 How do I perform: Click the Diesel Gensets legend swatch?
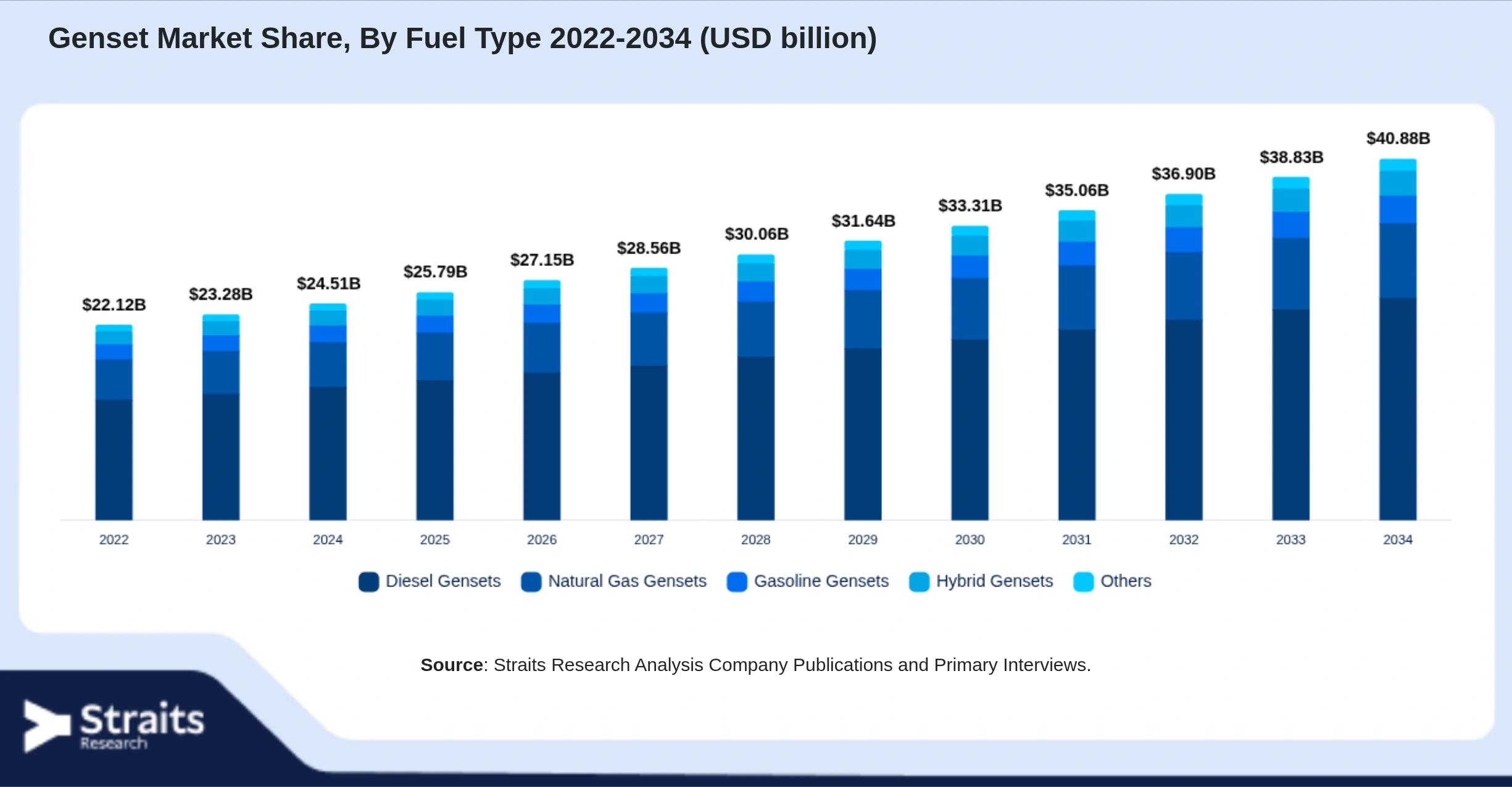coord(368,582)
